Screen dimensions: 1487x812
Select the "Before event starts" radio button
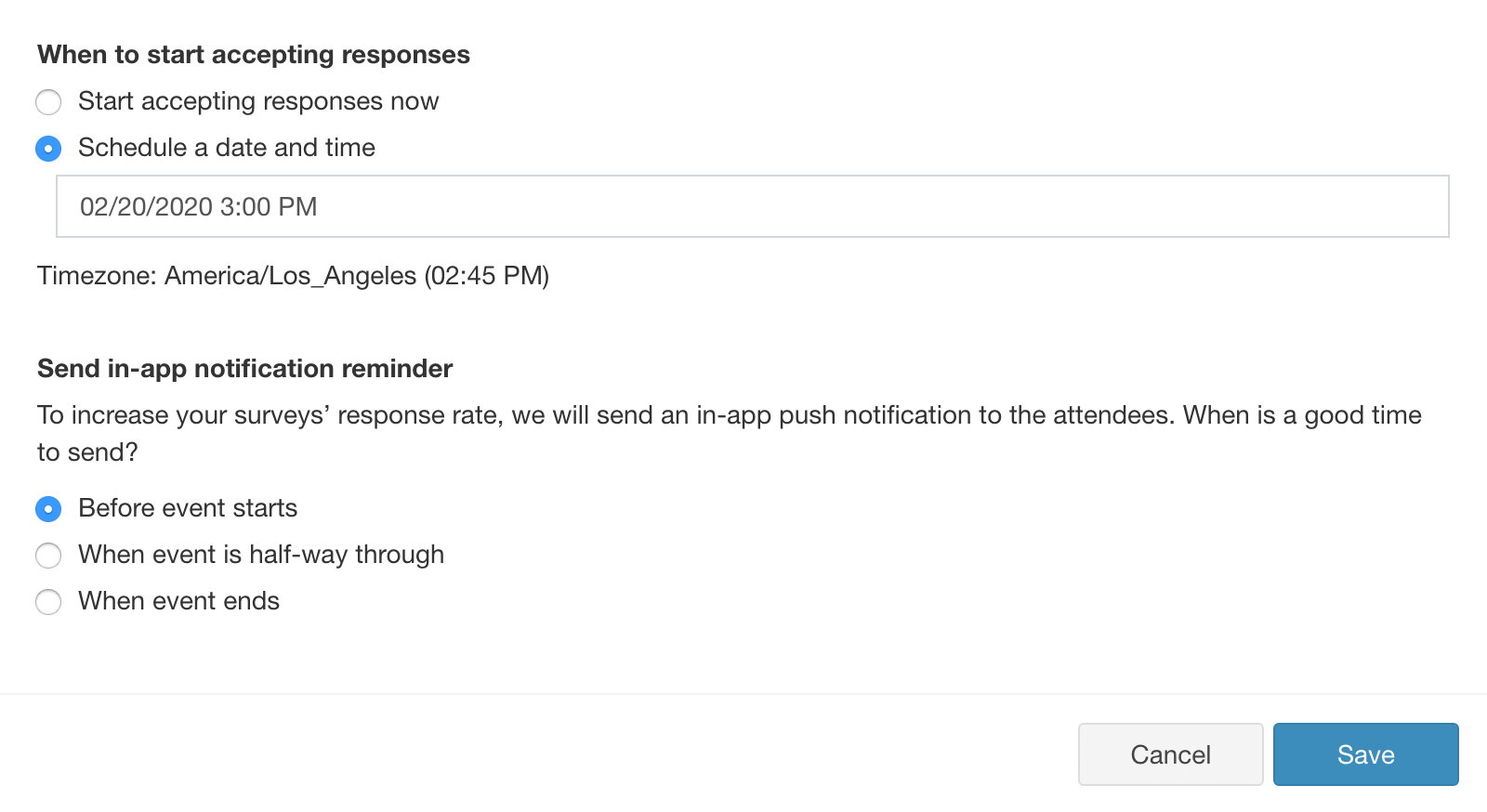point(48,509)
